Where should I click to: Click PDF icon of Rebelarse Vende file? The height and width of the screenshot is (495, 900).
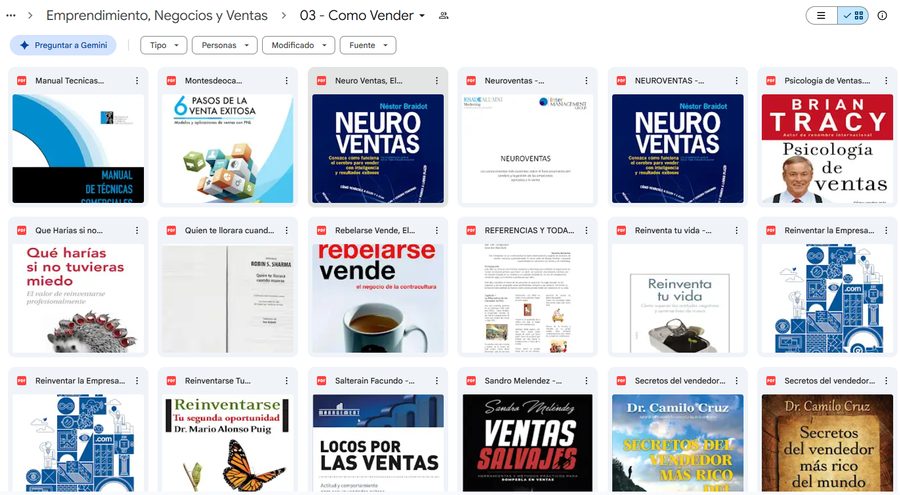tap(321, 230)
